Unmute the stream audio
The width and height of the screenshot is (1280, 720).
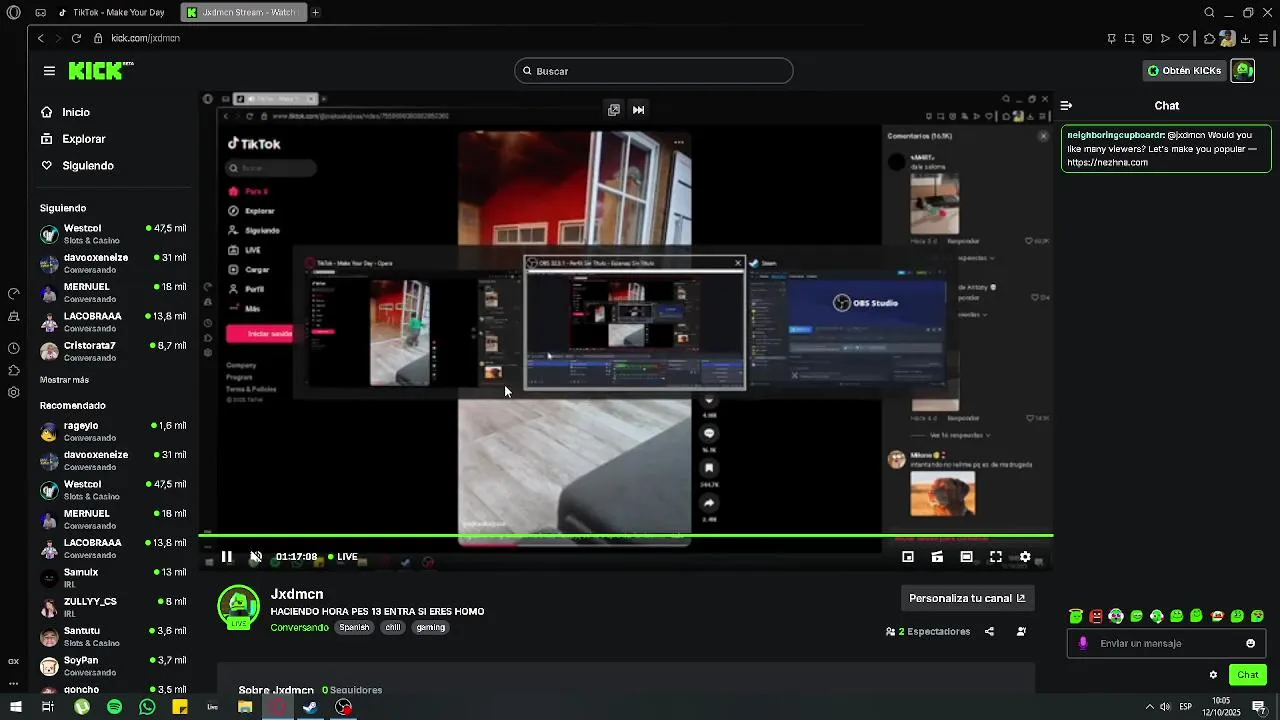(x=256, y=557)
